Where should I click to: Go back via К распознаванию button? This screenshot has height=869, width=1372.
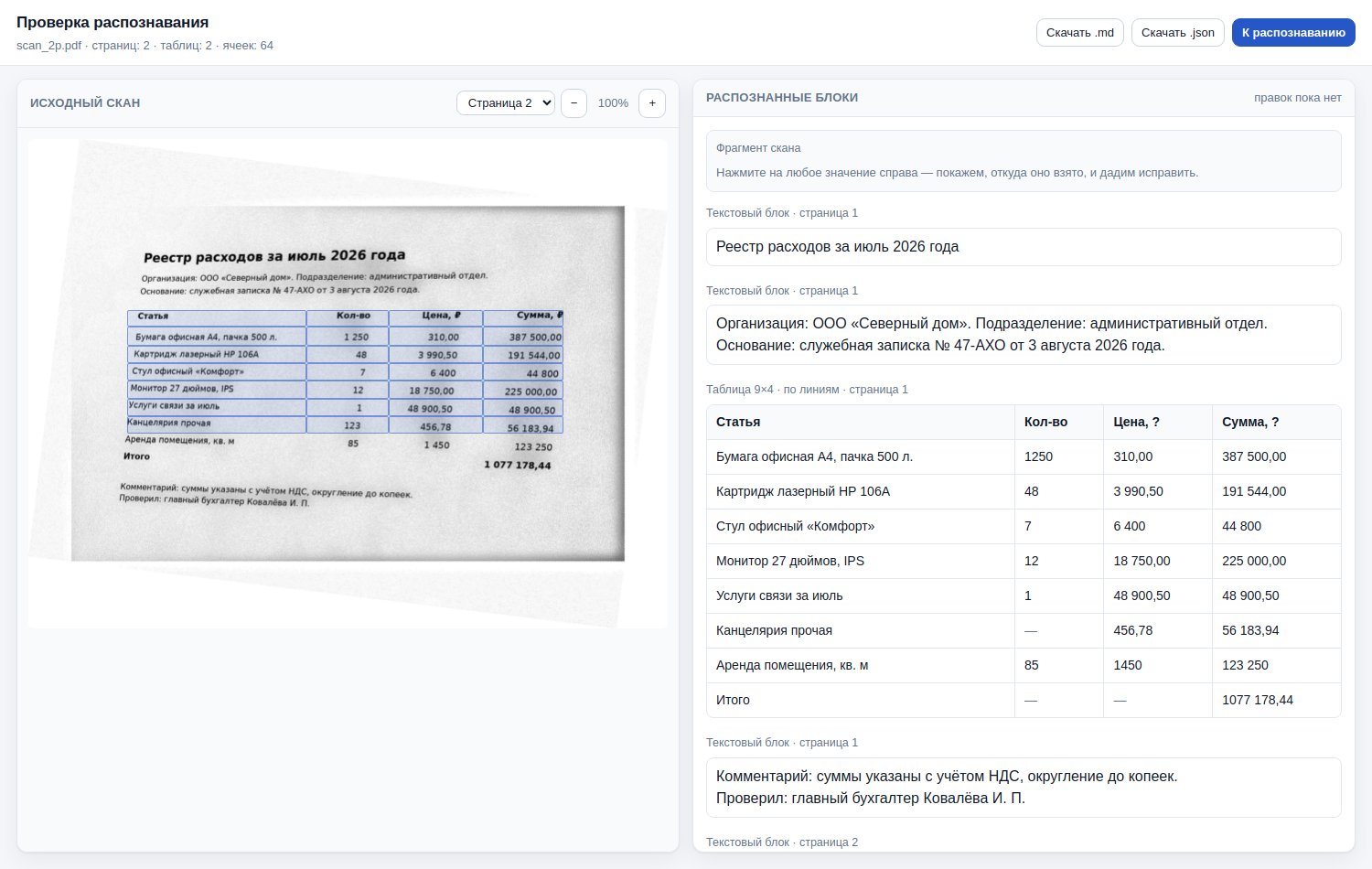[1293, 33]
